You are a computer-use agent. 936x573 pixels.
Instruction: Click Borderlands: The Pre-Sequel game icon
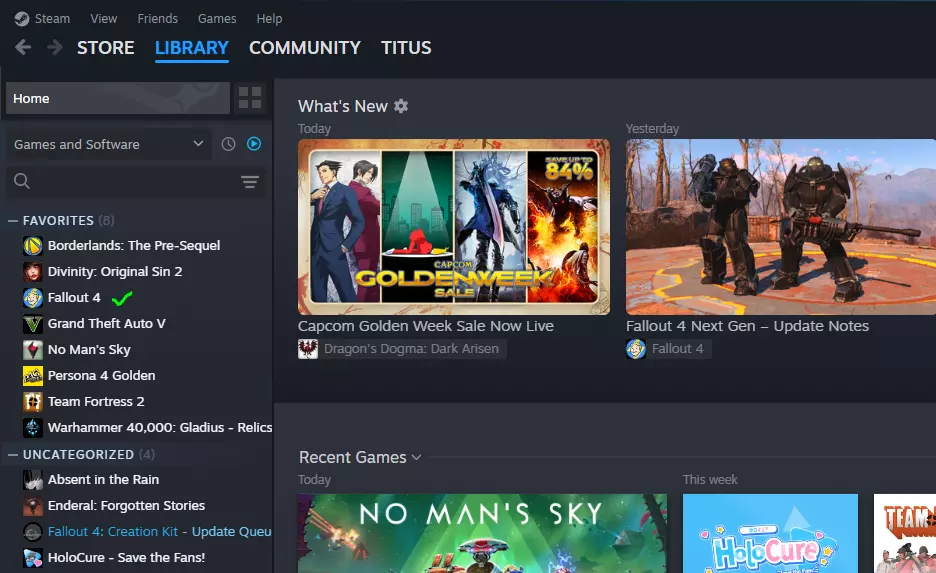33,245
